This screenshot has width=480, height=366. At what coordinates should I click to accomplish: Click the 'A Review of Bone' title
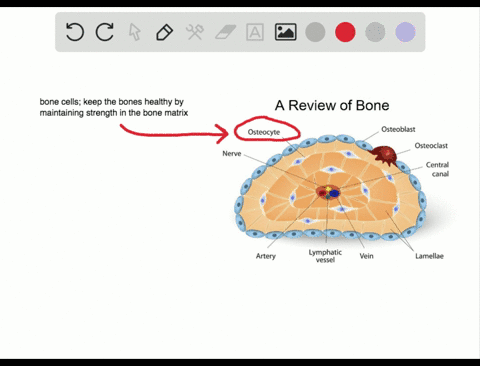[332, 106]
